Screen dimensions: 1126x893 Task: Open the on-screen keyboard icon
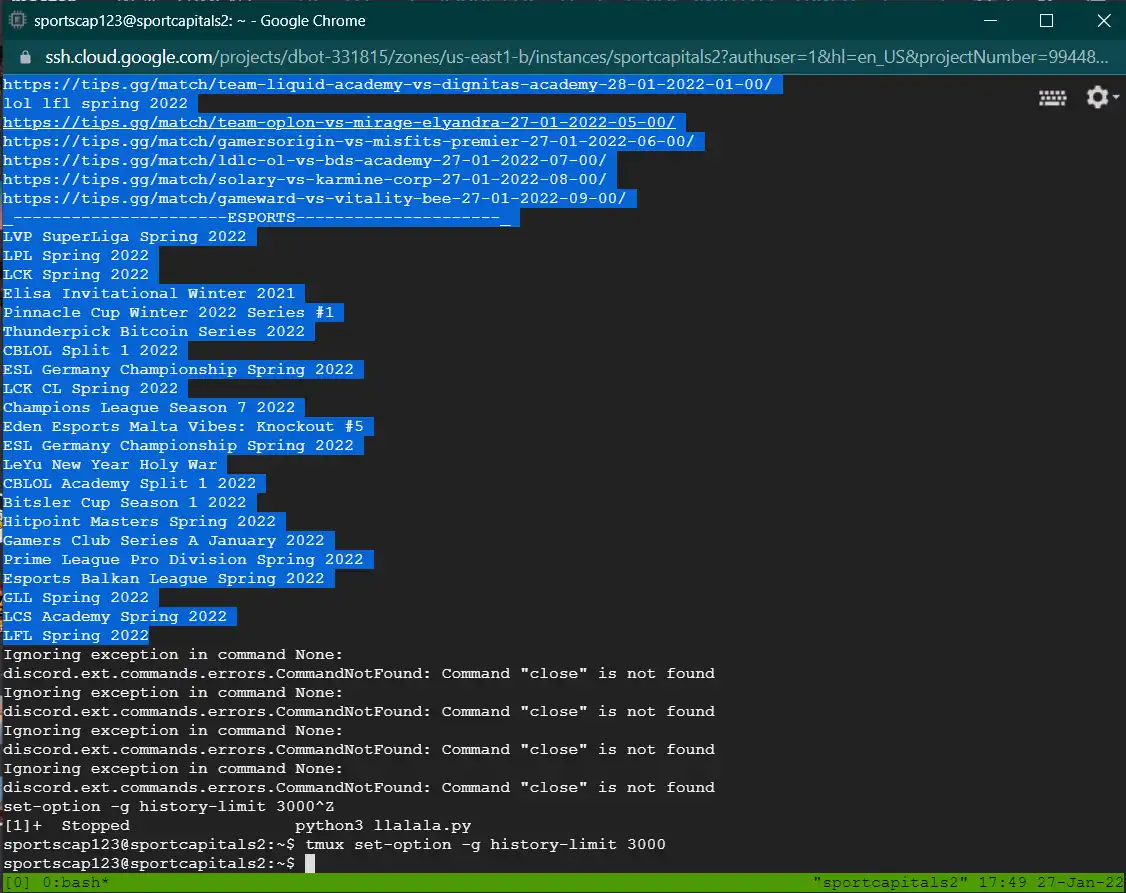tap(1052, 98)
